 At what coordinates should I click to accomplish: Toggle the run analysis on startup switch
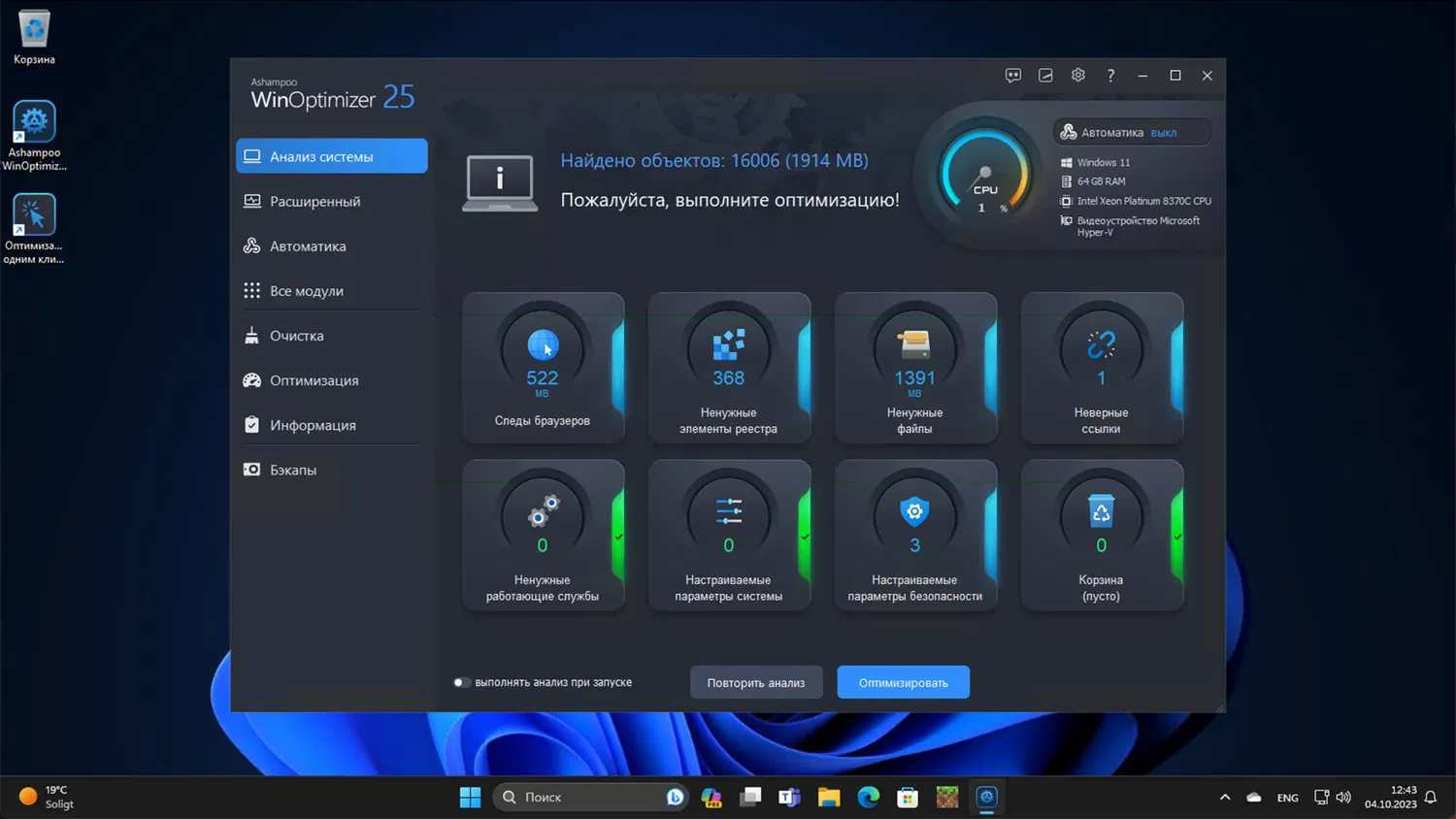coord(462,682)
